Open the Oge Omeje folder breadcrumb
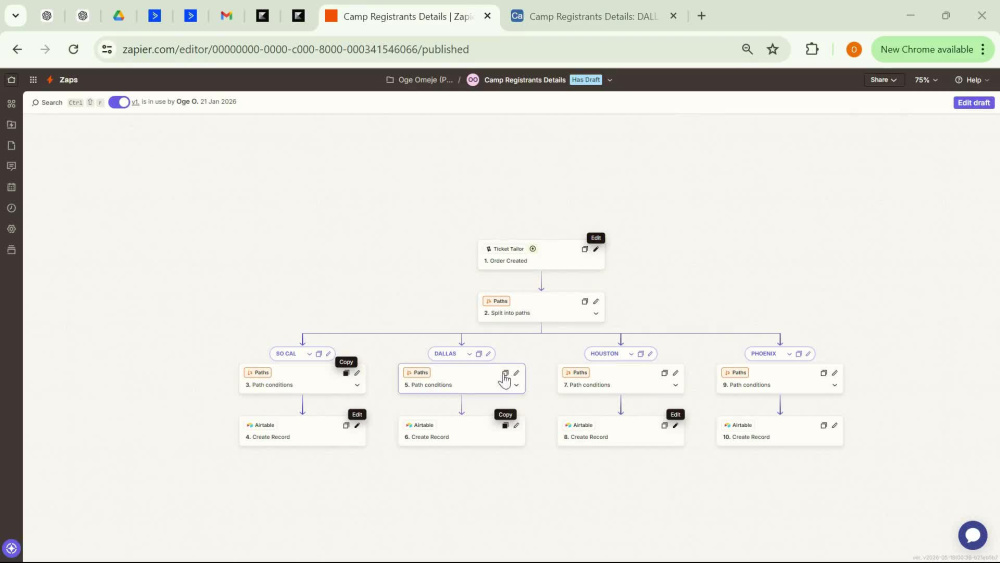Viewport: 1000px width, 563px height. (x=420, y=80)
